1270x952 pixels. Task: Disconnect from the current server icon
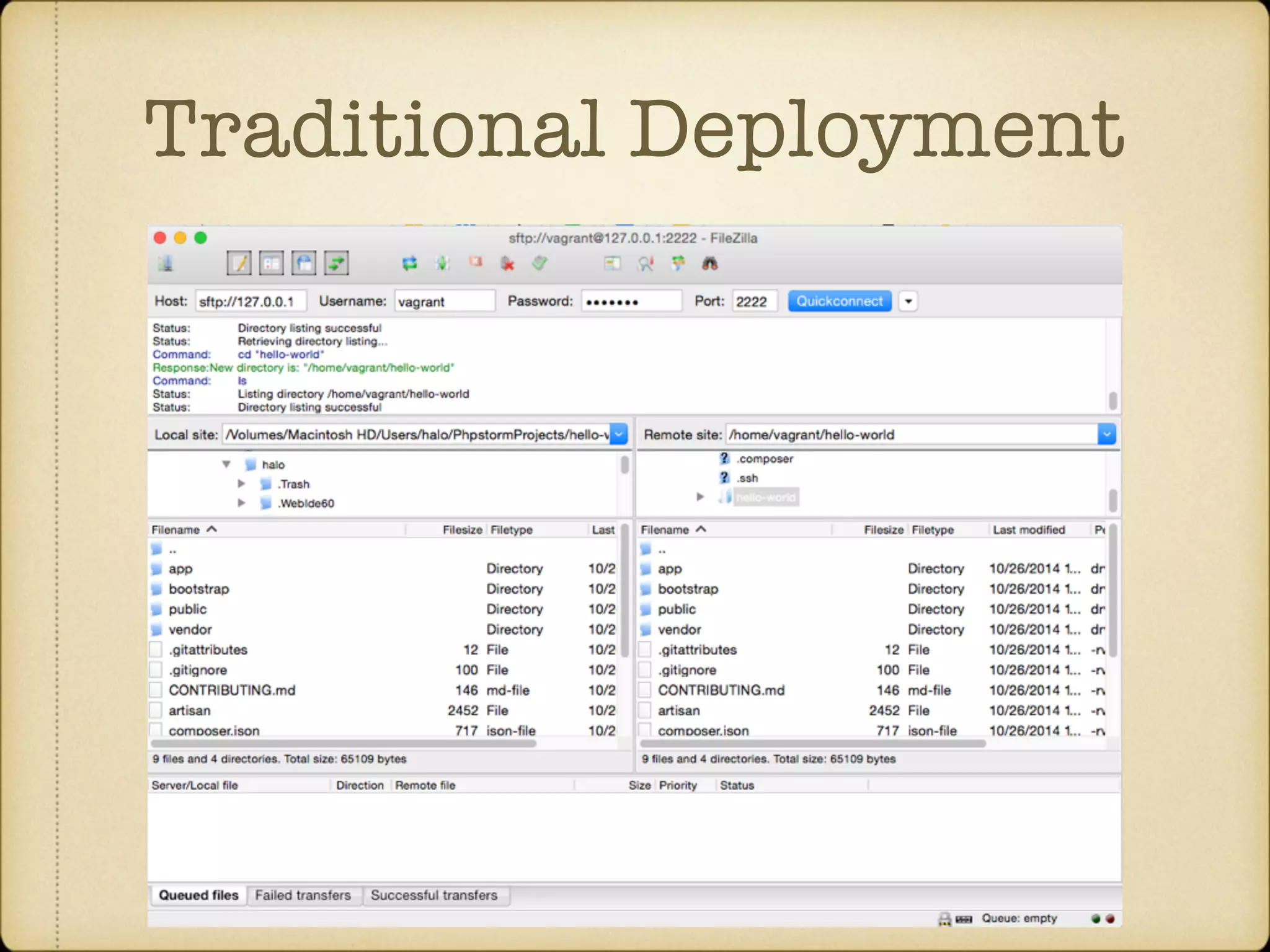508,264
